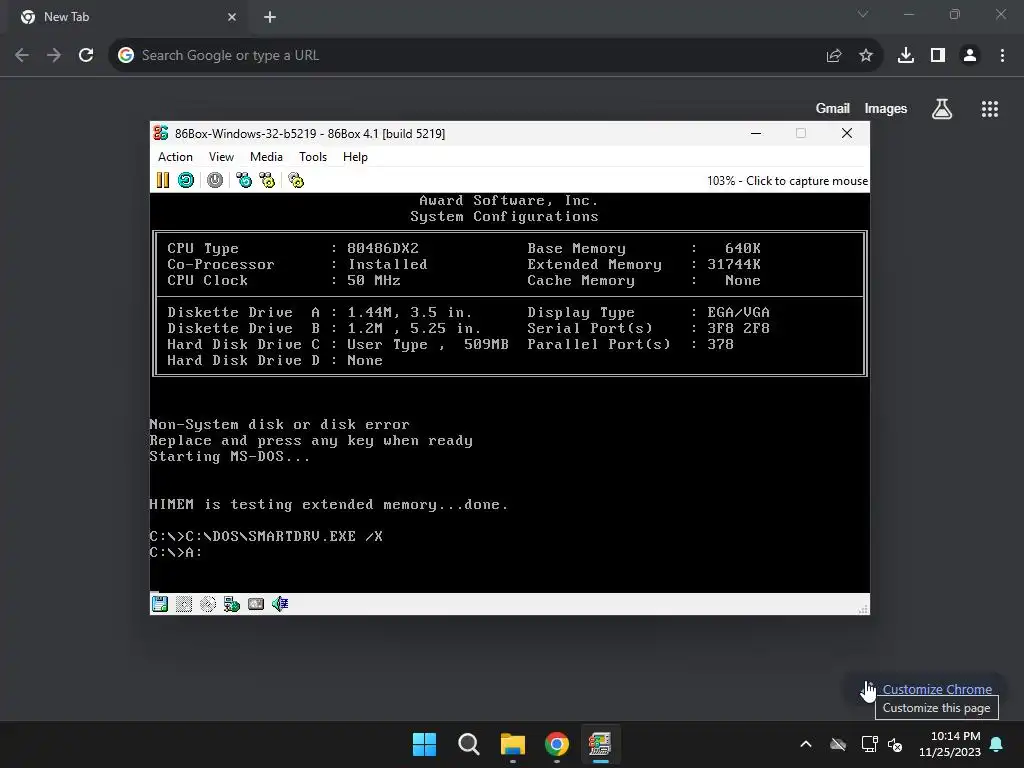The image size is (1024, 768).
Task: Click the network status icon in 86Box
Action: [x=232, y=604]
